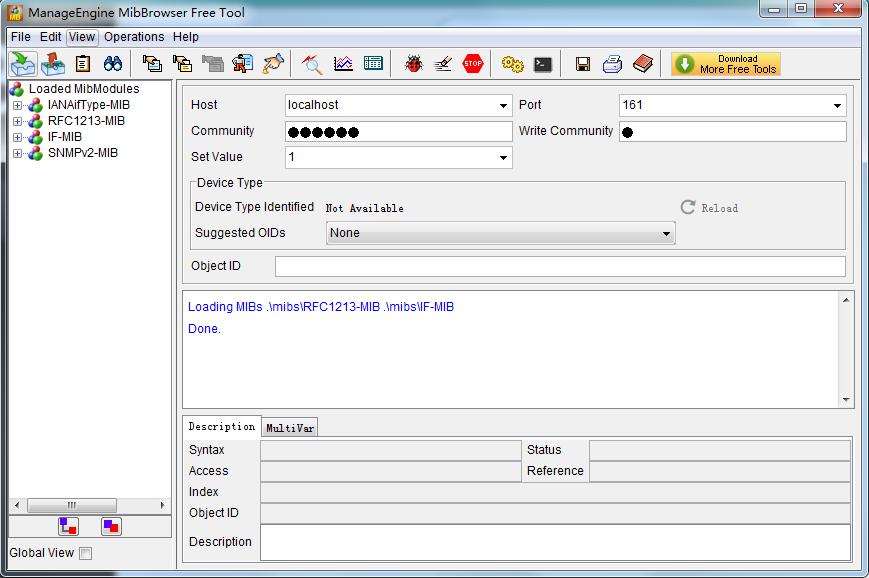Click the Load MIB module toolbar icon
869x578 pixels.
(23, 64)
